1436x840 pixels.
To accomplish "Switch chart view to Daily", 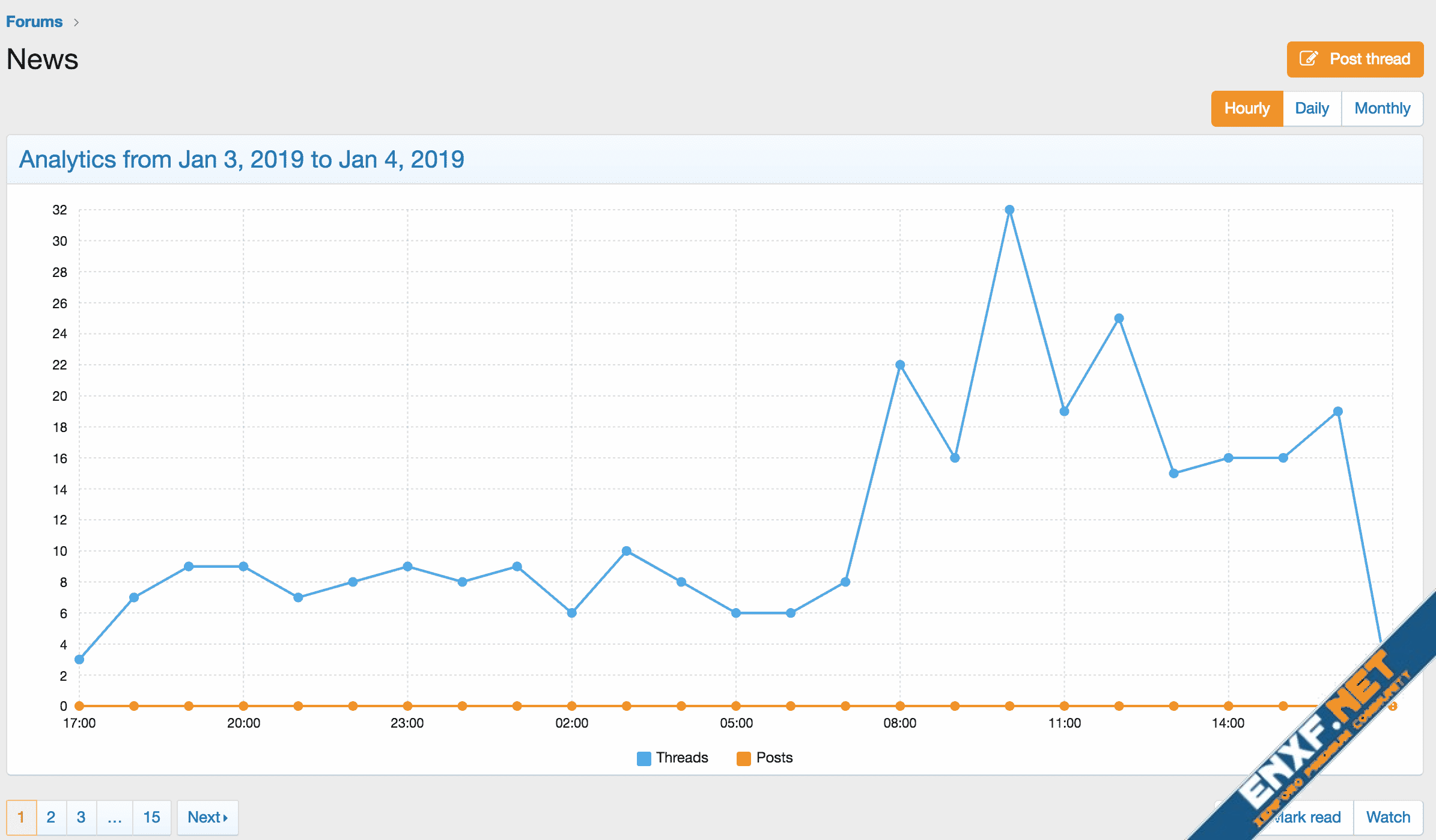I will tap(1312, 109).
